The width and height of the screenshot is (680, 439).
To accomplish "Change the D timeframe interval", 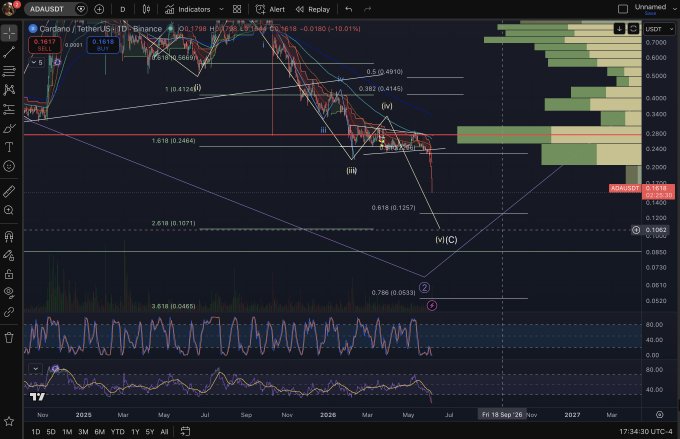I will [123, 9].
